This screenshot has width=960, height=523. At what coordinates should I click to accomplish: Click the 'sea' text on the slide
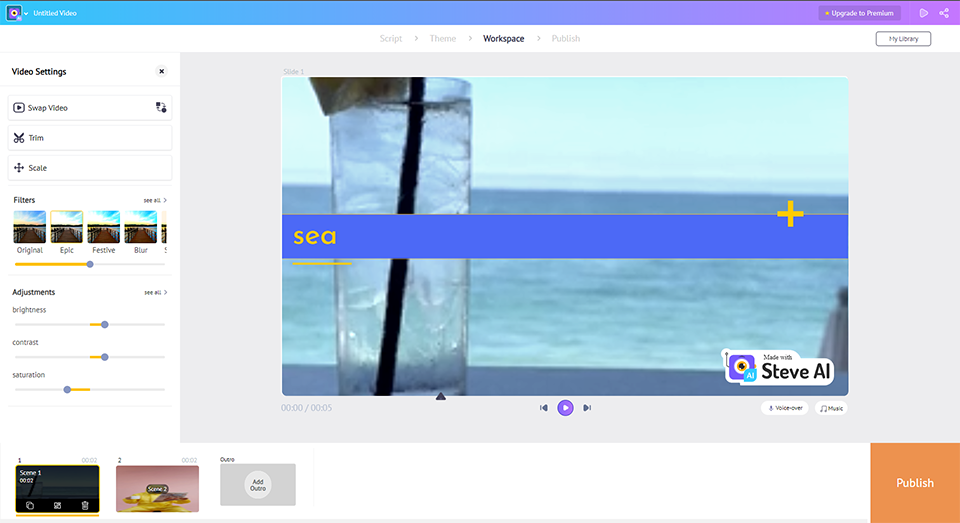tap(315, 236)
